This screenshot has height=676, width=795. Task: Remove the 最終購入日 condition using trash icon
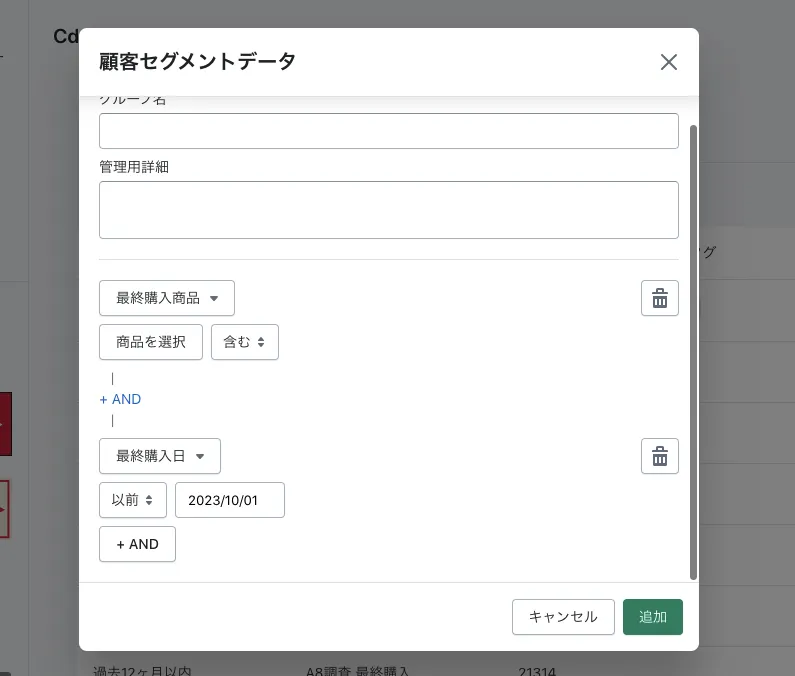click(x=659, y=456)
